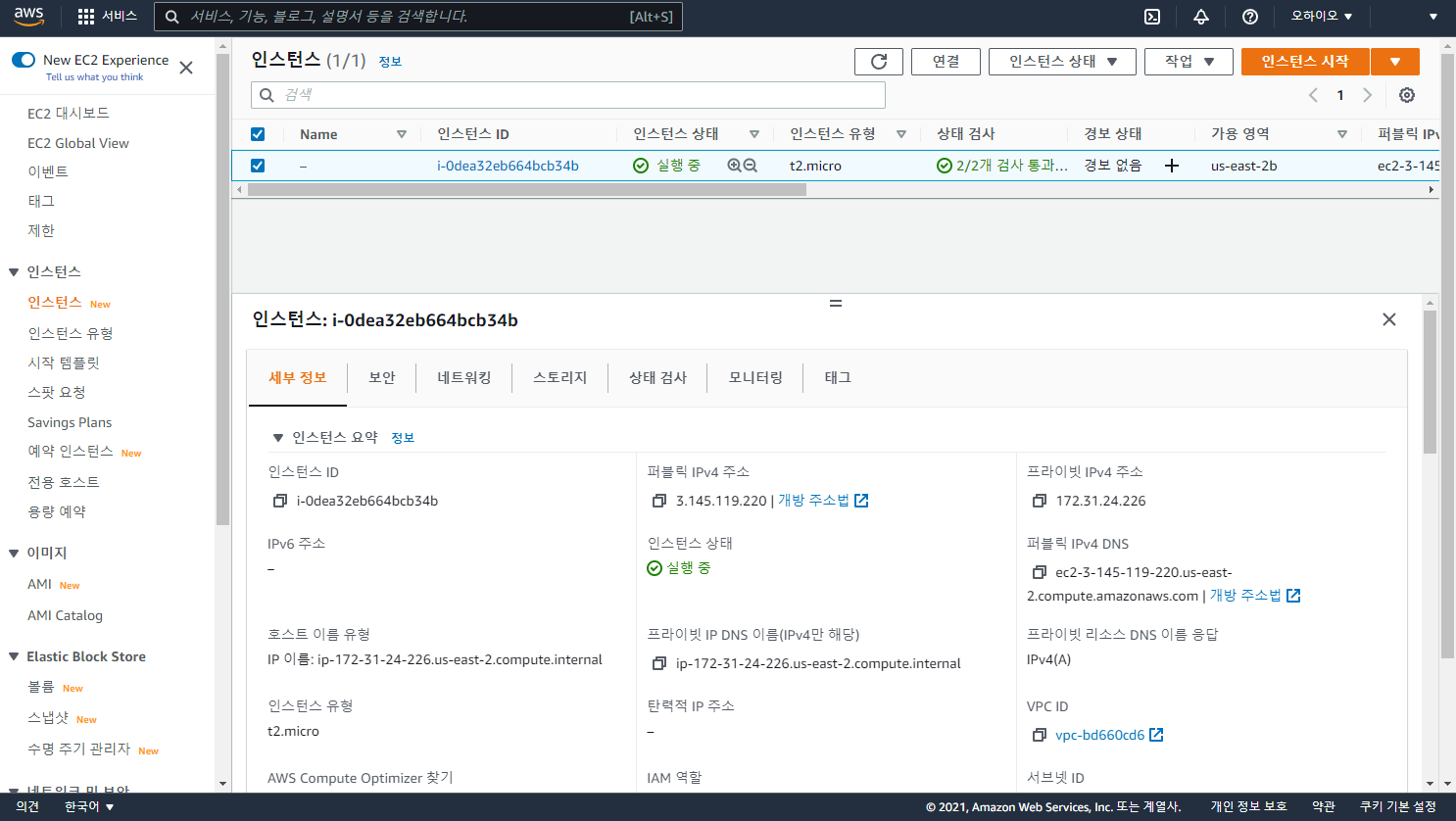Copy the public IPv4 address 3.145.119.220
Image resolution: width=1456 pixels, height=821 pixels.
[659, 501]
